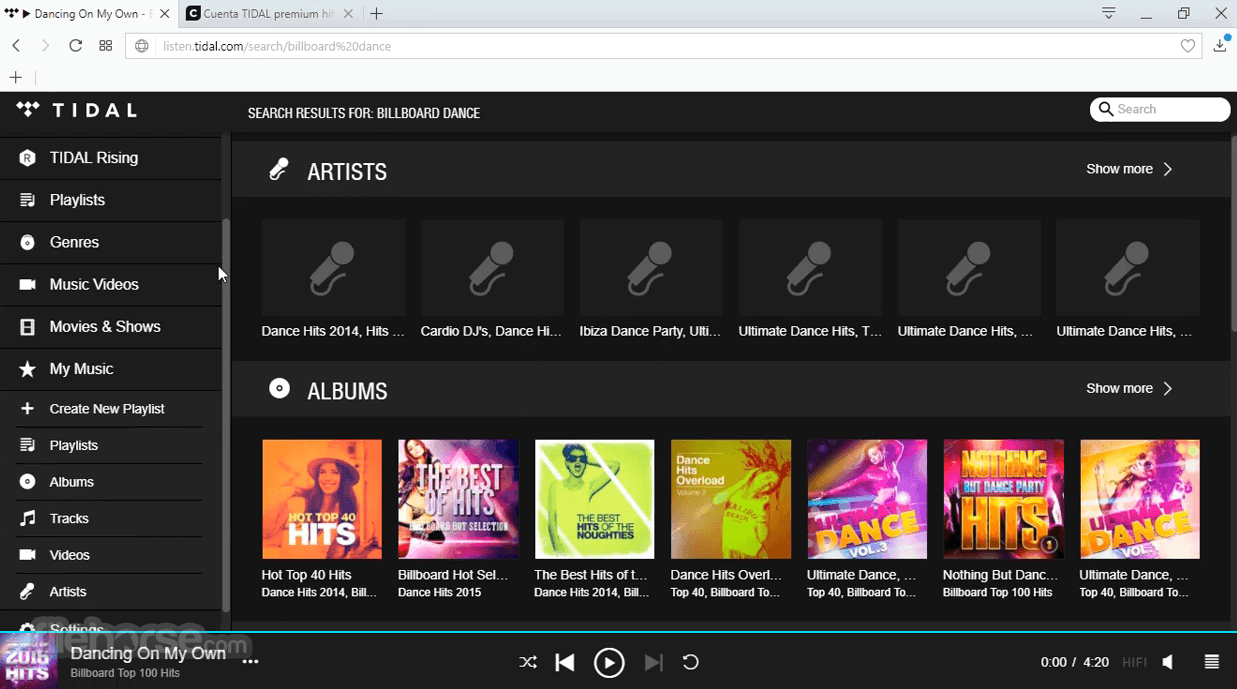Click the TIDAL logo
The height and width of the screenshot is (689, 1237).
pyautogui.click(x=76, y=110)
